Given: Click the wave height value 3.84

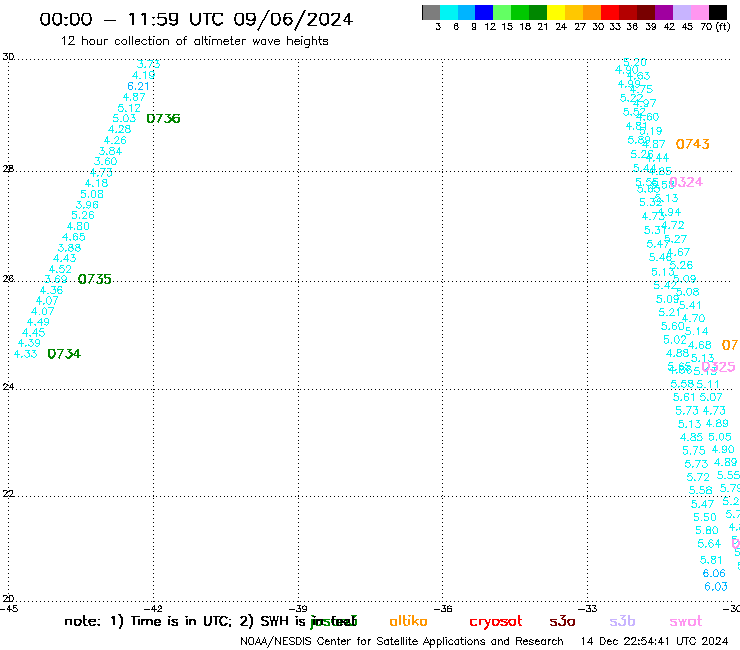Looking at the screenshot, I should point(110,151).
